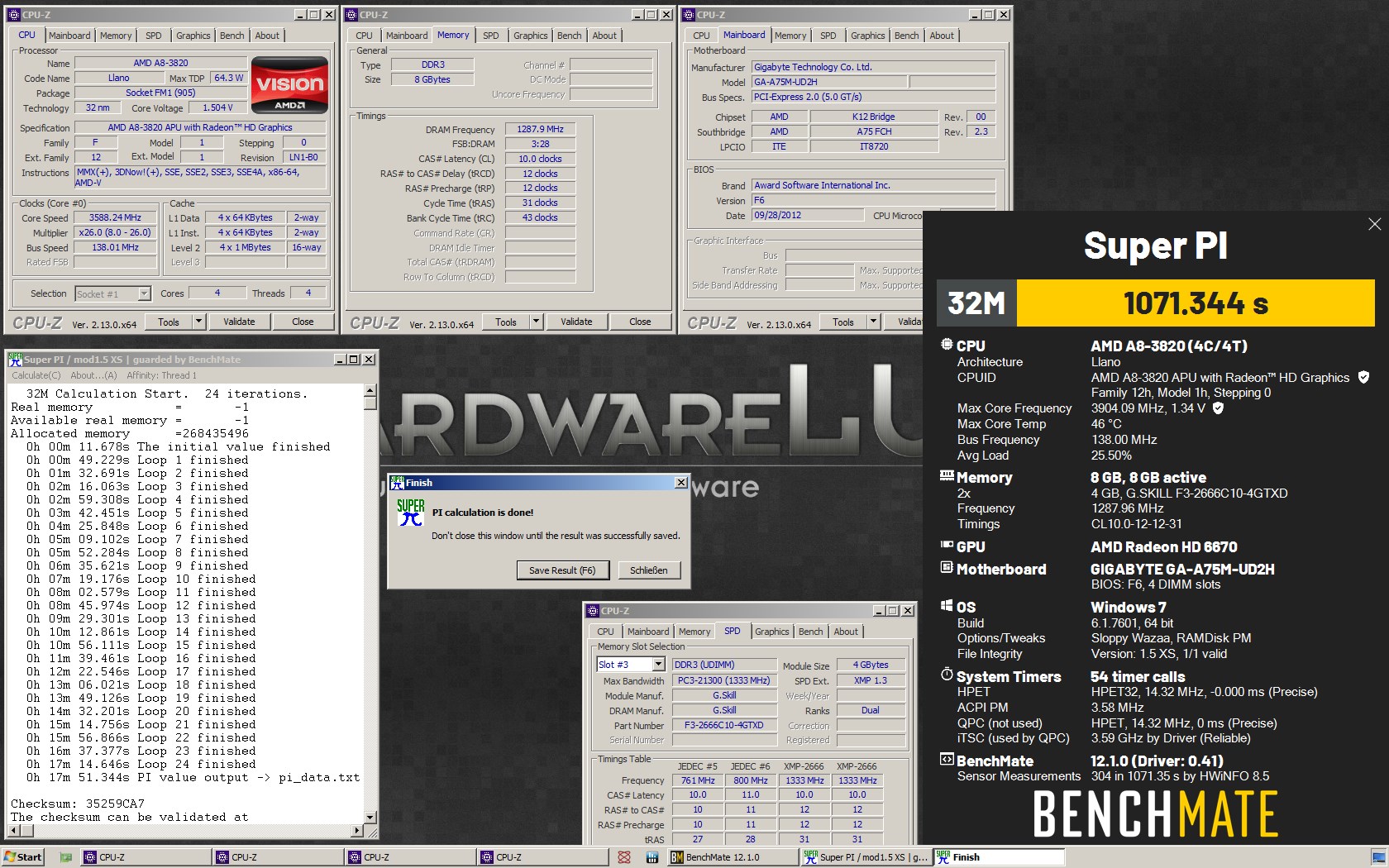Open Tools dropdown arrow in CPU tab window

(x=198, y=322)
